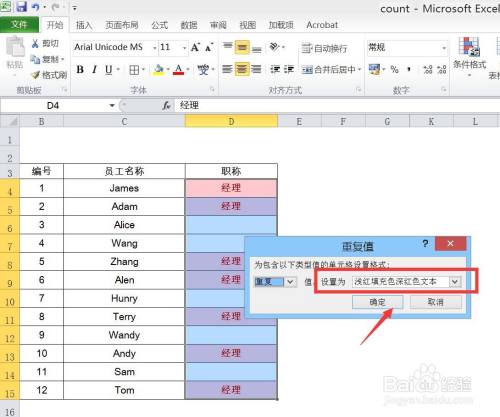Click the select-all corner triangle
Image resolution: width=500 pixels, height=417 pixels.
pos(11,121)
